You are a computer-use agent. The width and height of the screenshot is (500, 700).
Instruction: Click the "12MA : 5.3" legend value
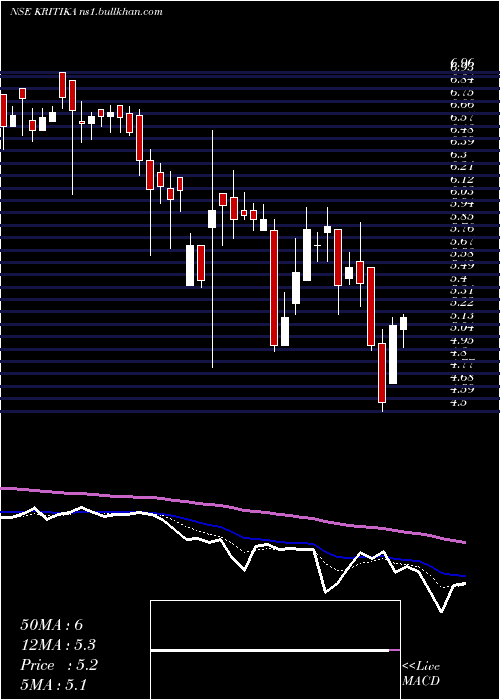(x=58, y=645)
